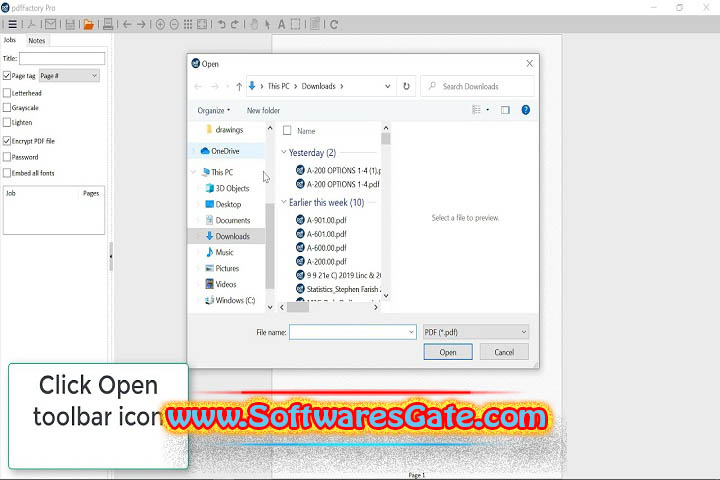Enable the Password checkbox

[7, 157]
